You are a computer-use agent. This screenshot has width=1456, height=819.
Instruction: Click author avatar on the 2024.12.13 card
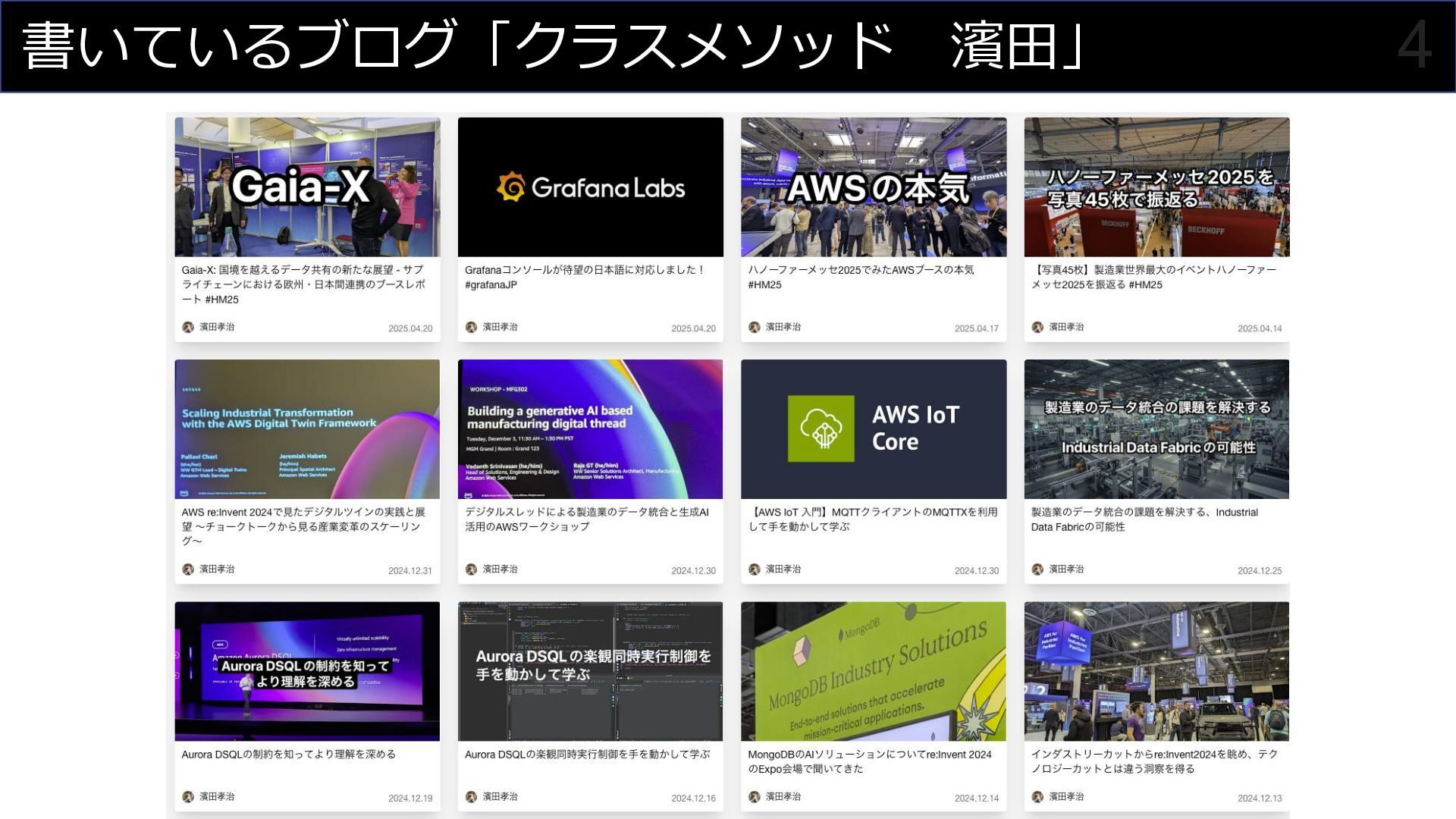[x=1037, y=797]
